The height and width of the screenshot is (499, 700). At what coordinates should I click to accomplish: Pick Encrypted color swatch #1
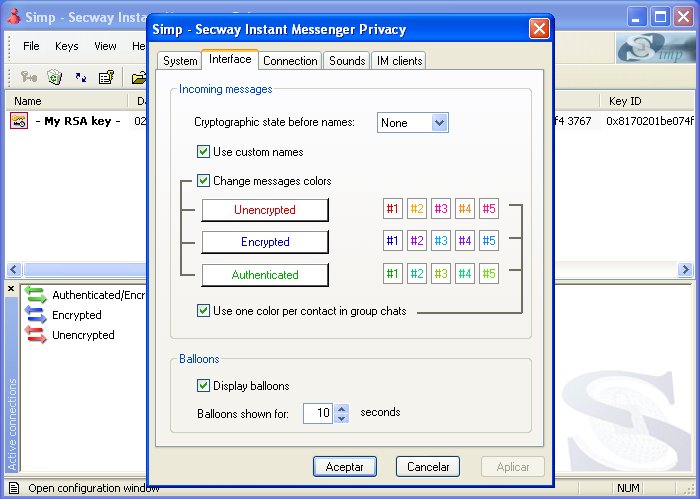coord(393,241)
